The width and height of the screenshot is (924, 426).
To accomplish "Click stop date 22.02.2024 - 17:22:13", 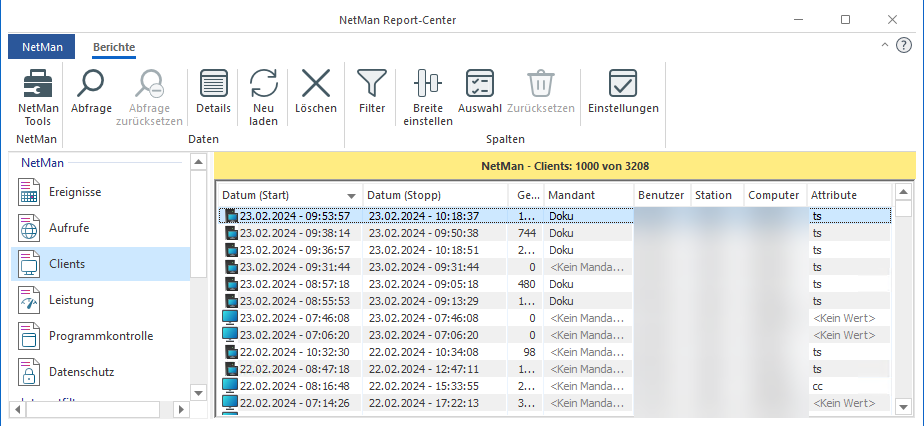I will click(424, 404).
